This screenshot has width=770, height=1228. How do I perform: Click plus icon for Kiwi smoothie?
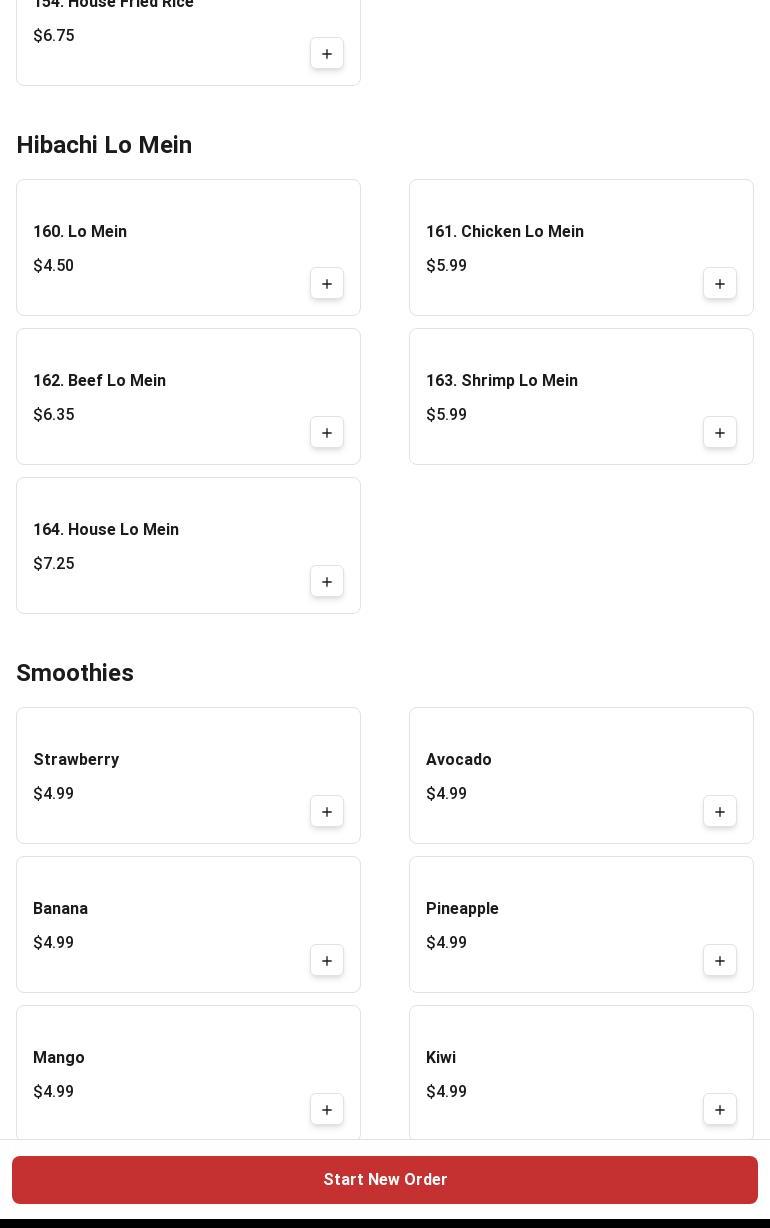[720, 1110]
